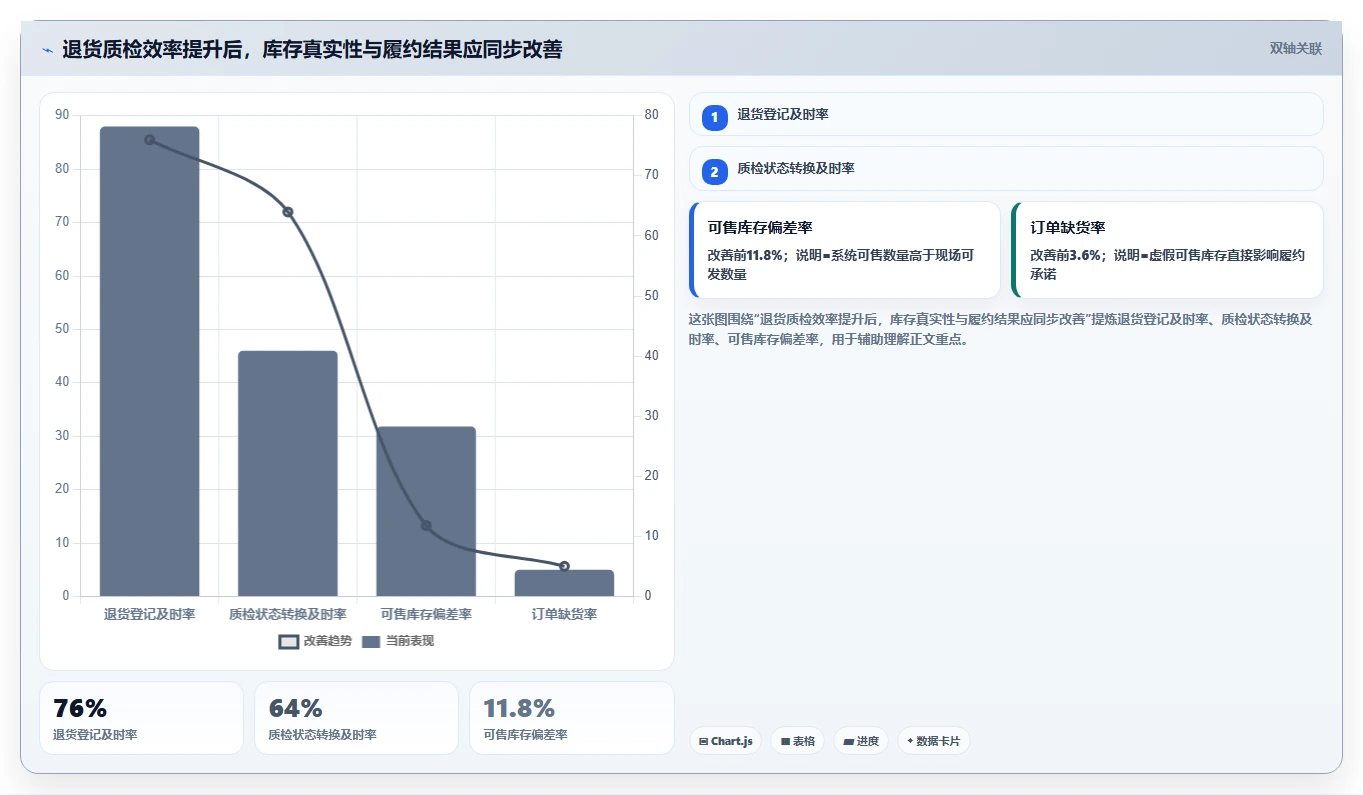Open the 订单缺货率 card with 改善前3.6%
This screenshot has width=1363, height=795.
pos(1167,250)
